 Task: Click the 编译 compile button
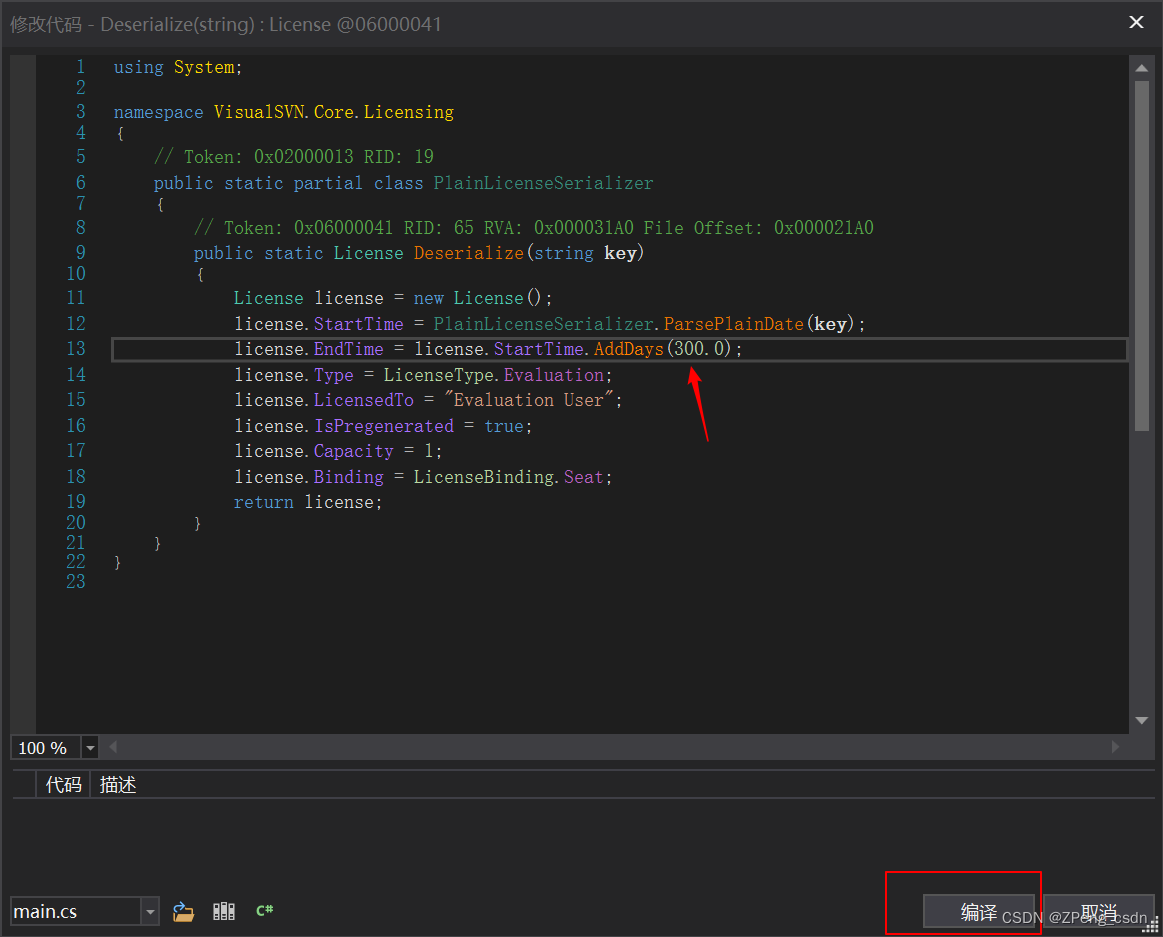click(x=978, y=912)
